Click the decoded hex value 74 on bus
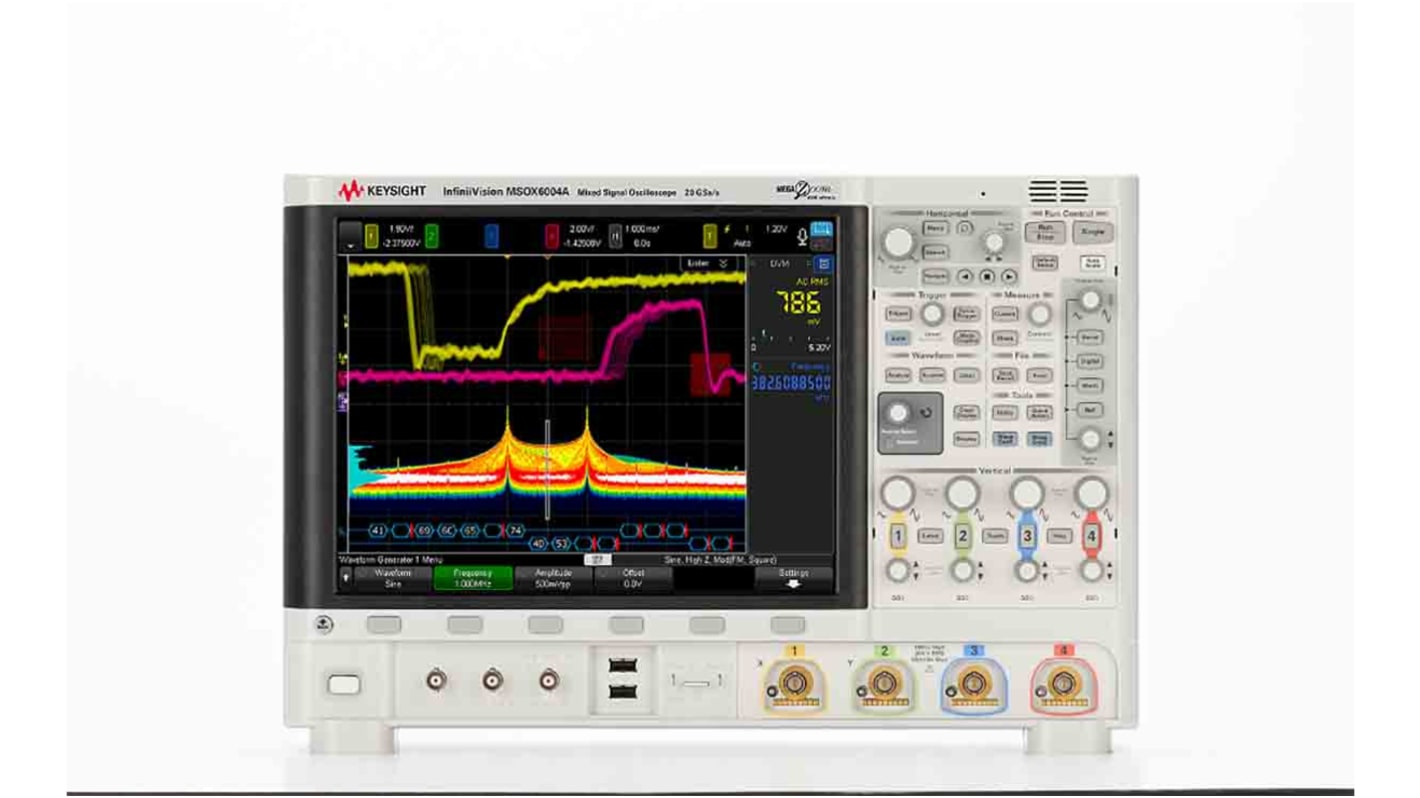 coord(516,530)
